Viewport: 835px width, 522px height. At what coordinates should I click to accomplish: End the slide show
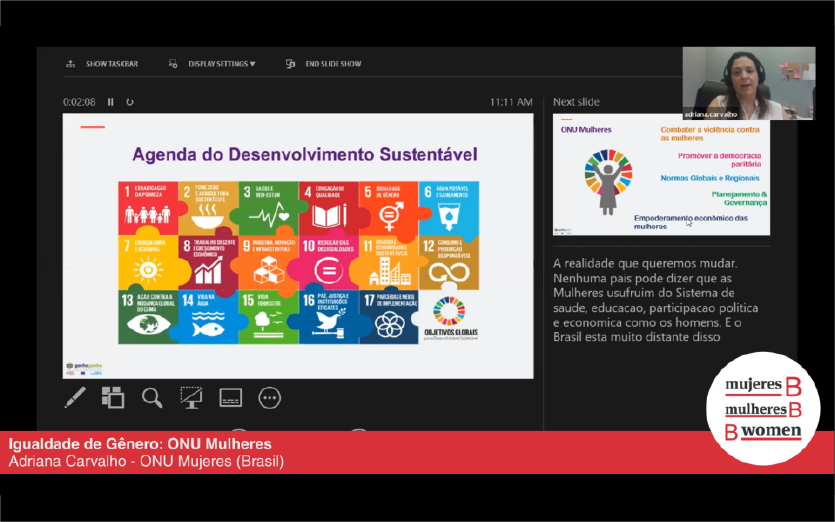tap(333, 64)
